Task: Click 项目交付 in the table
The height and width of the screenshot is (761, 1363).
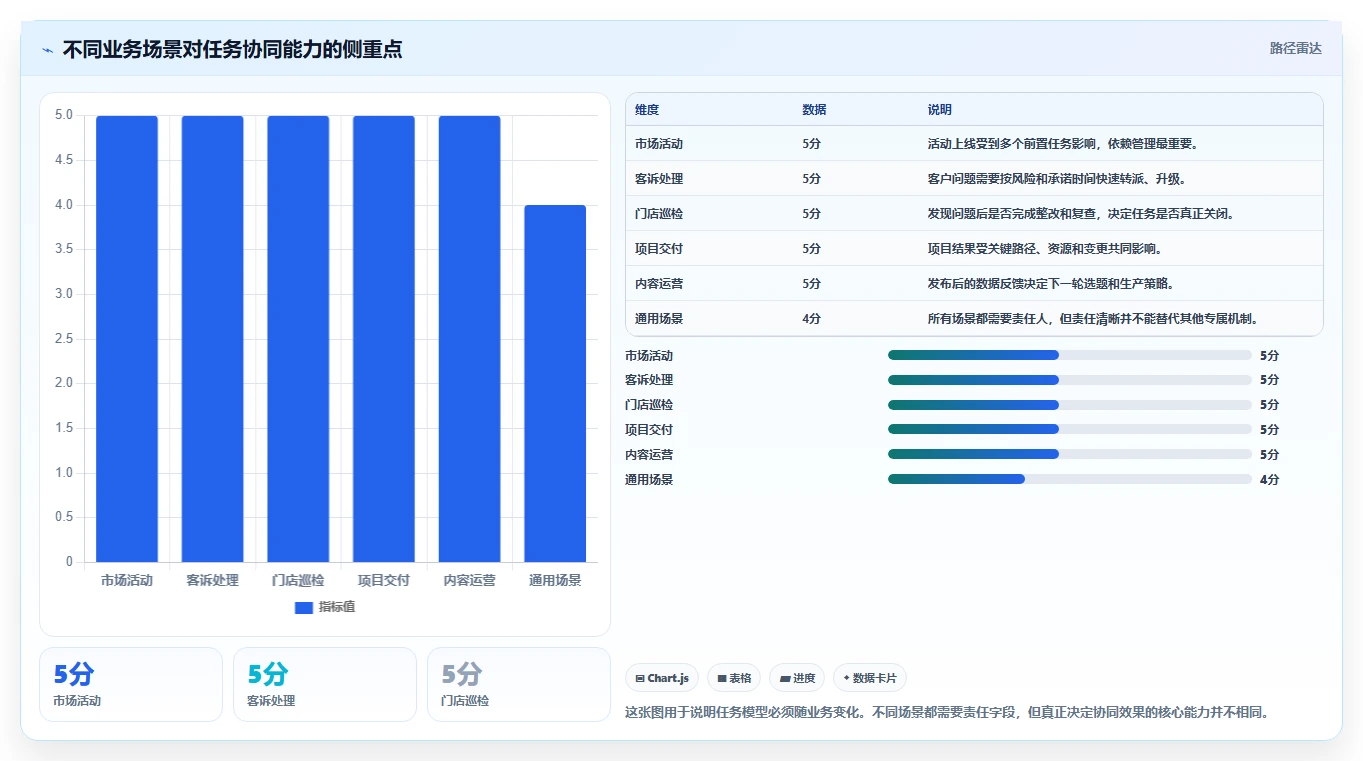Action: pos(659,249)
